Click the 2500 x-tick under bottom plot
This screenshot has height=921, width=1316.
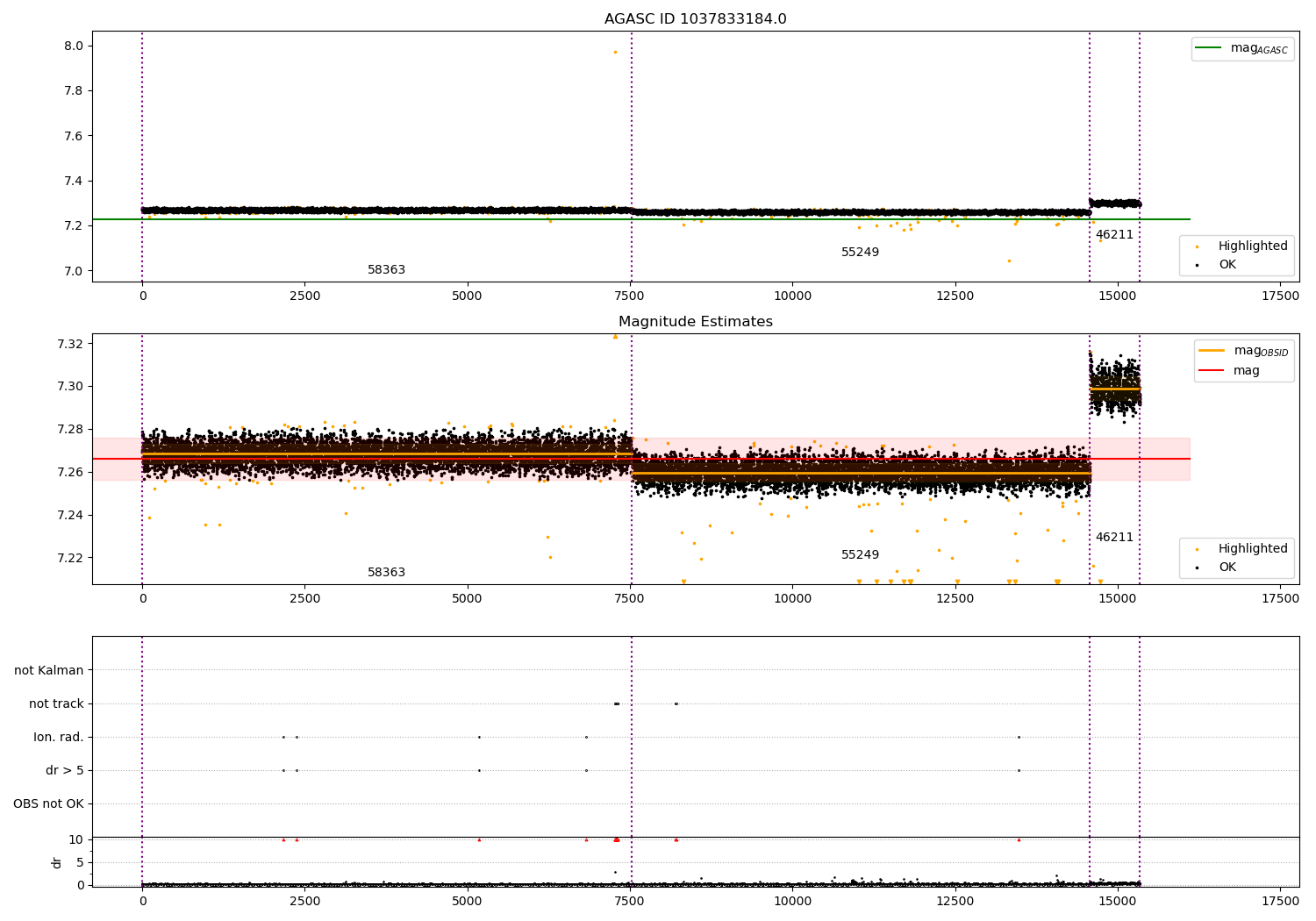(x=304, y=901)
